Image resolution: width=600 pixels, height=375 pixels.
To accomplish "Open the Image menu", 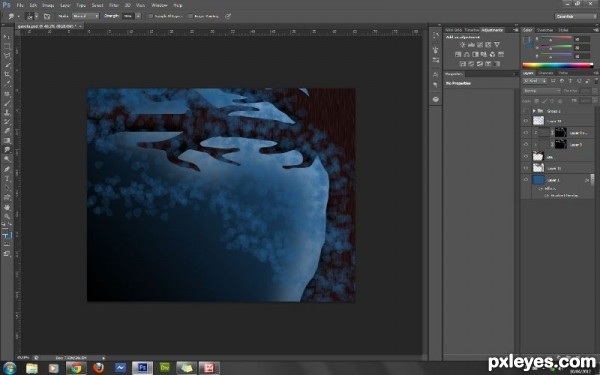I will pos(48,5).
